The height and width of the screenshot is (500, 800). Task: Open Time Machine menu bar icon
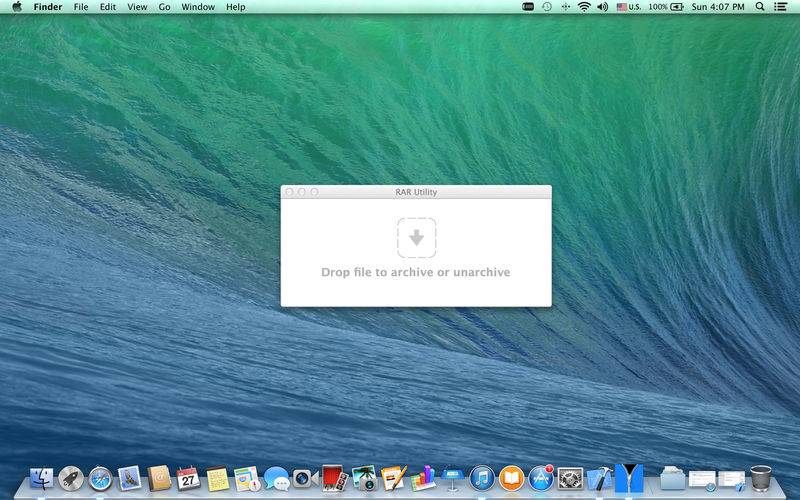(546, 7)
